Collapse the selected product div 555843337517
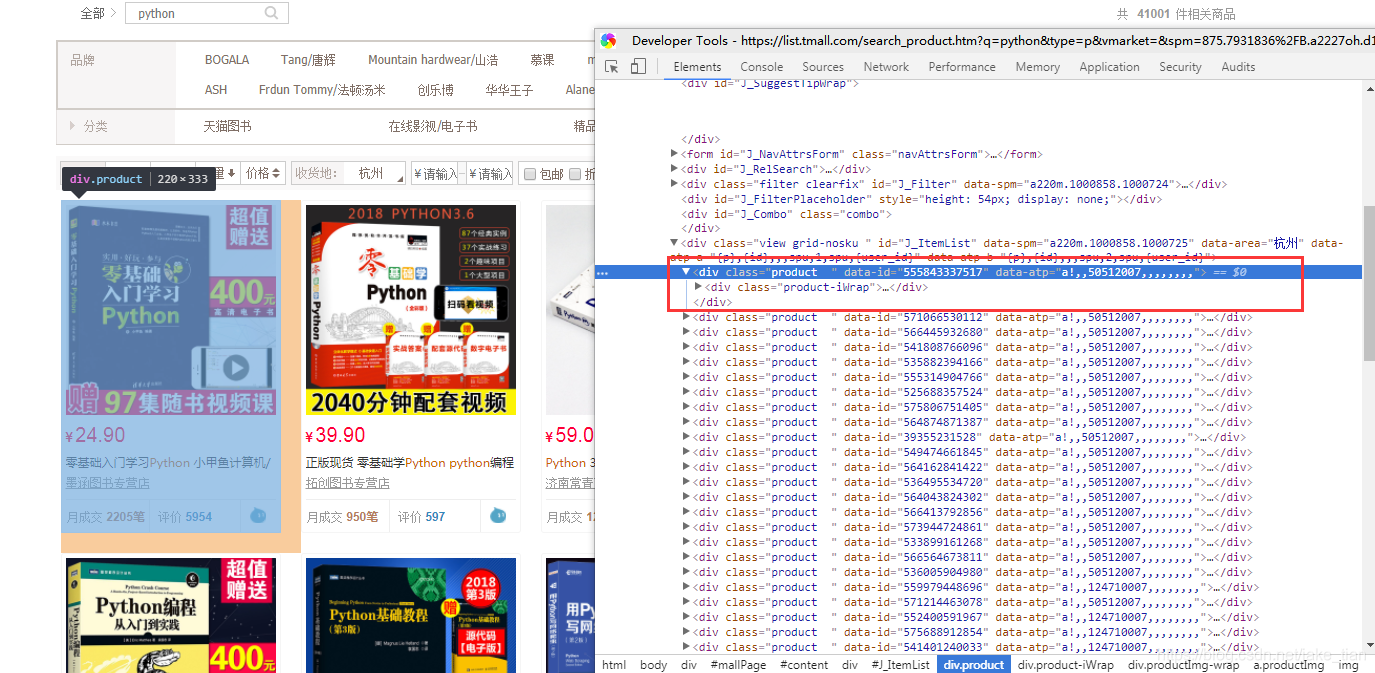 [x=686, y=272]
